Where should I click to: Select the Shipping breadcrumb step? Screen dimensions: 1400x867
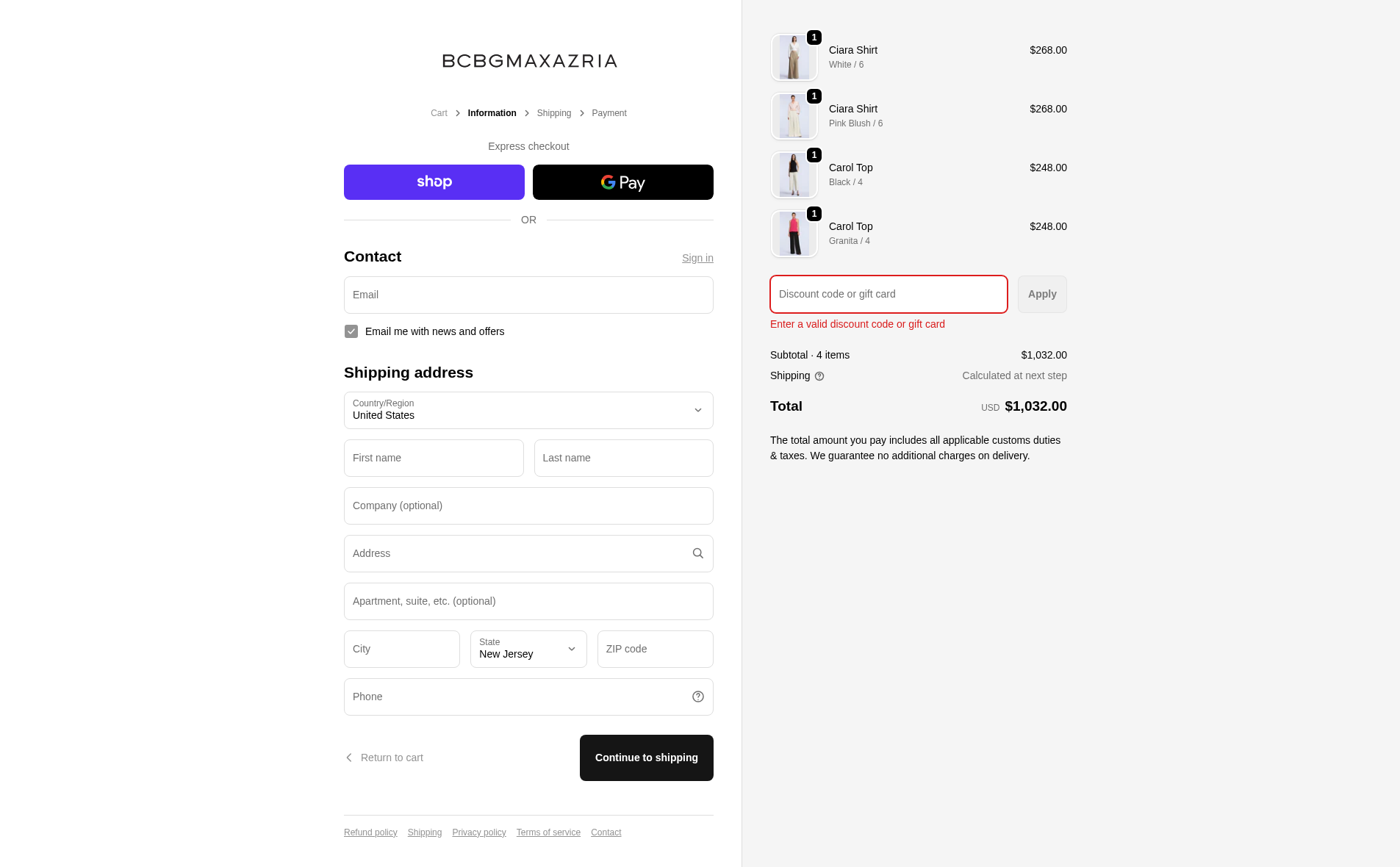tap(553, 113)
